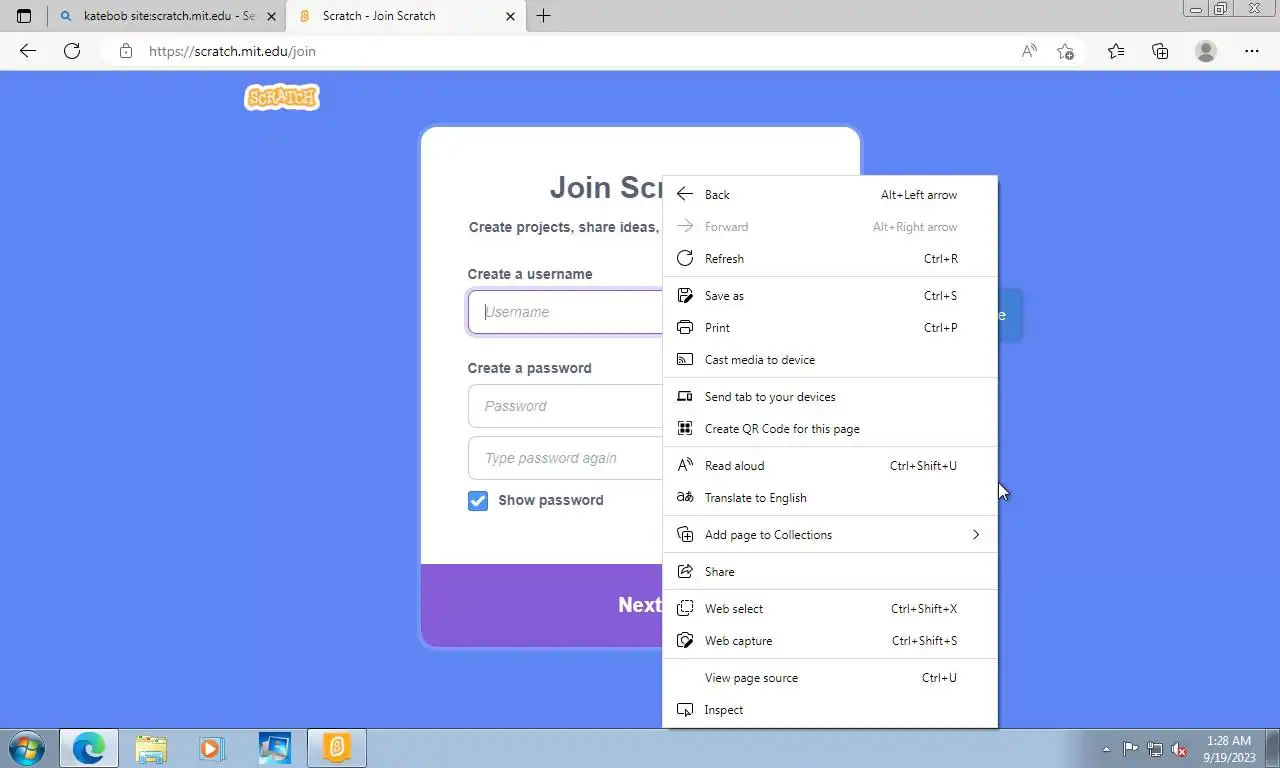Click the network tray icon
1280x768 pixels.
(1155, 749)
